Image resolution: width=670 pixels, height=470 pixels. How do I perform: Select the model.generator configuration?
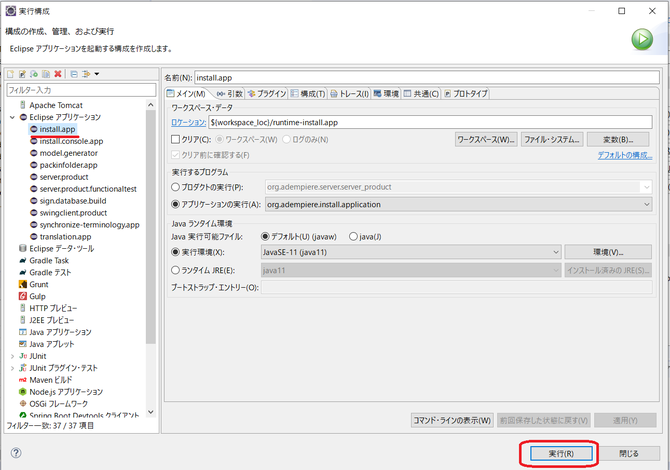pos(64,153)
